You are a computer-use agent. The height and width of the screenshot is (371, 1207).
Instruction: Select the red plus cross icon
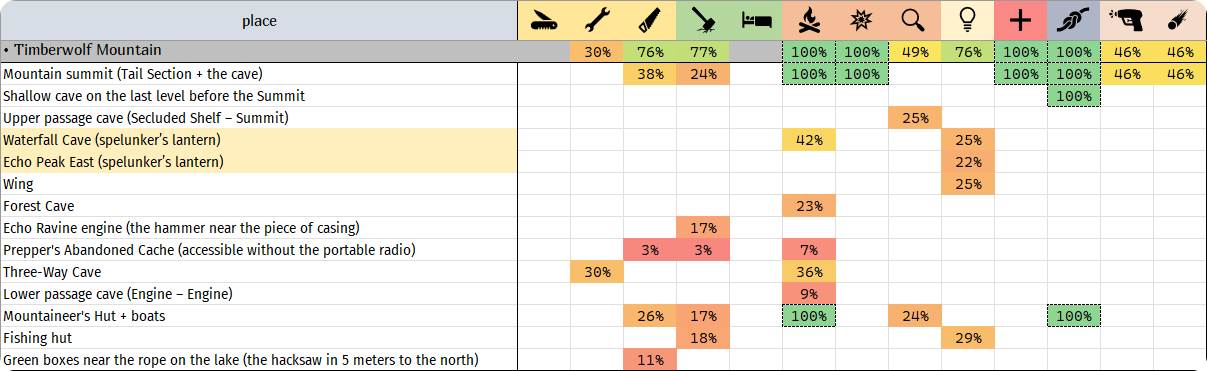coord(1020,20)
